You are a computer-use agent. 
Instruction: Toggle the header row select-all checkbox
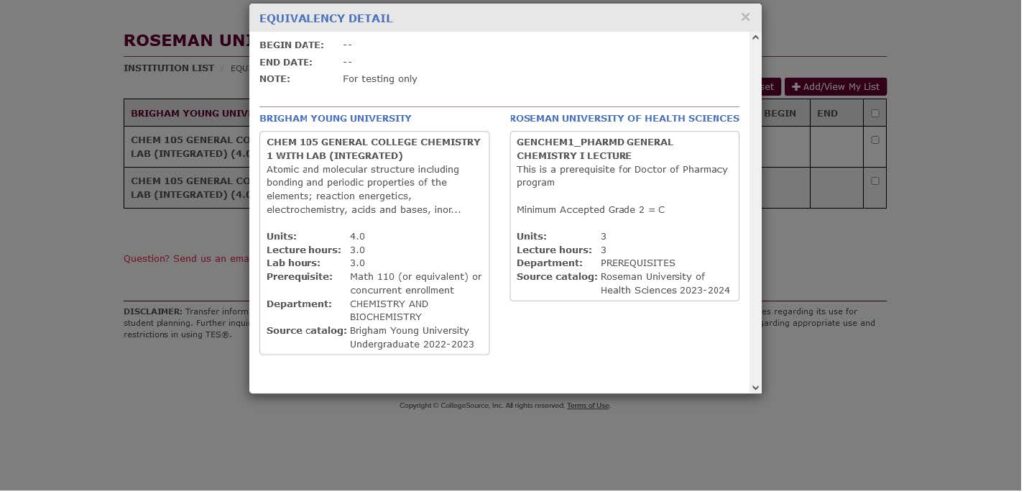tap(874, 113)
